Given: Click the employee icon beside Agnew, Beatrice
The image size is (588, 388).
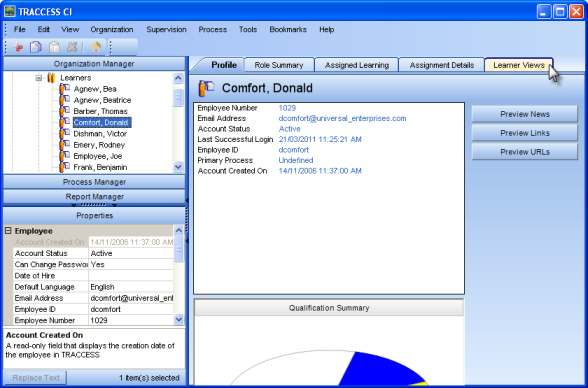Looking at the screenshot, I should [x=64, y=100].
